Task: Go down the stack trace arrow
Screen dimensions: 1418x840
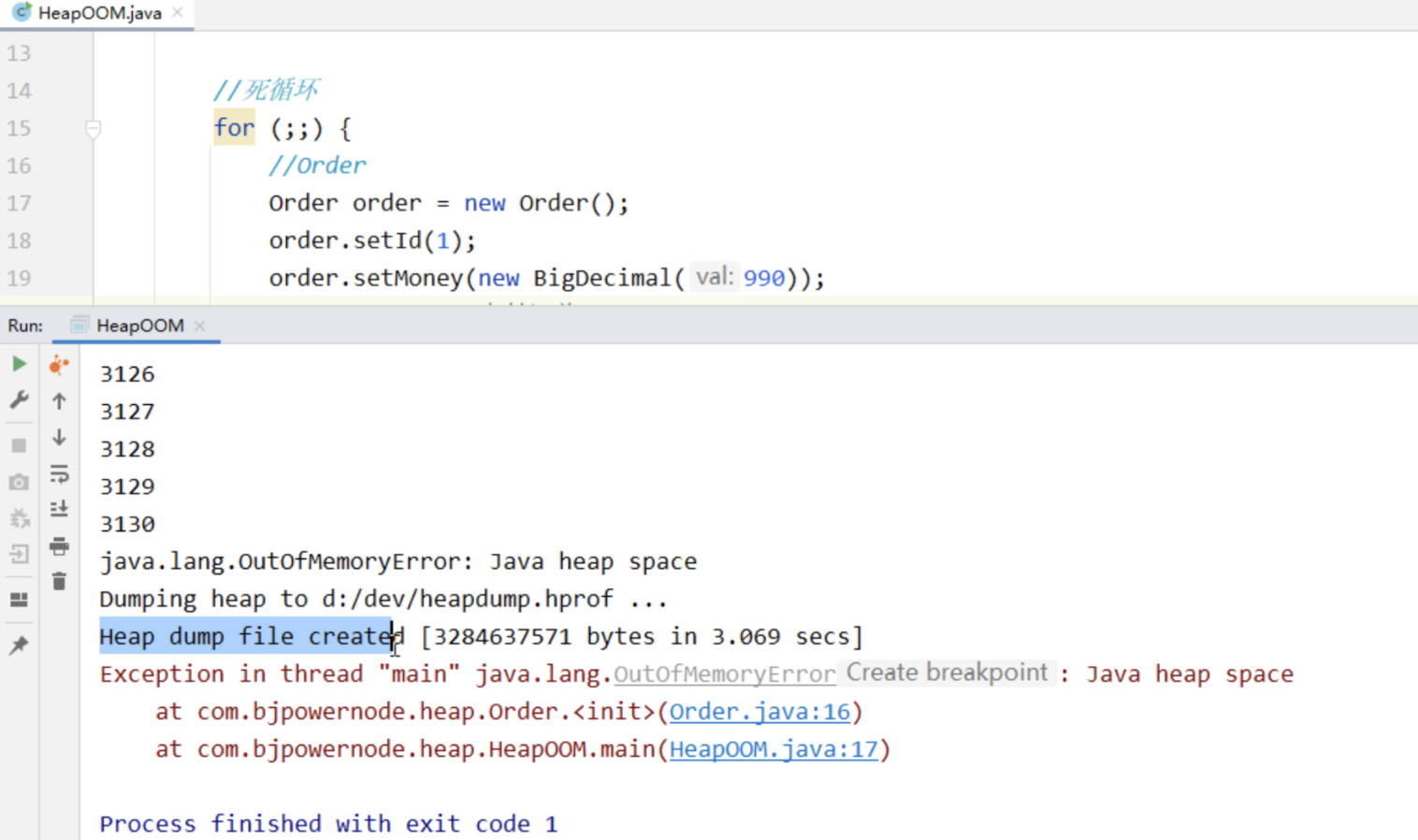Action: tap(59, 438)
